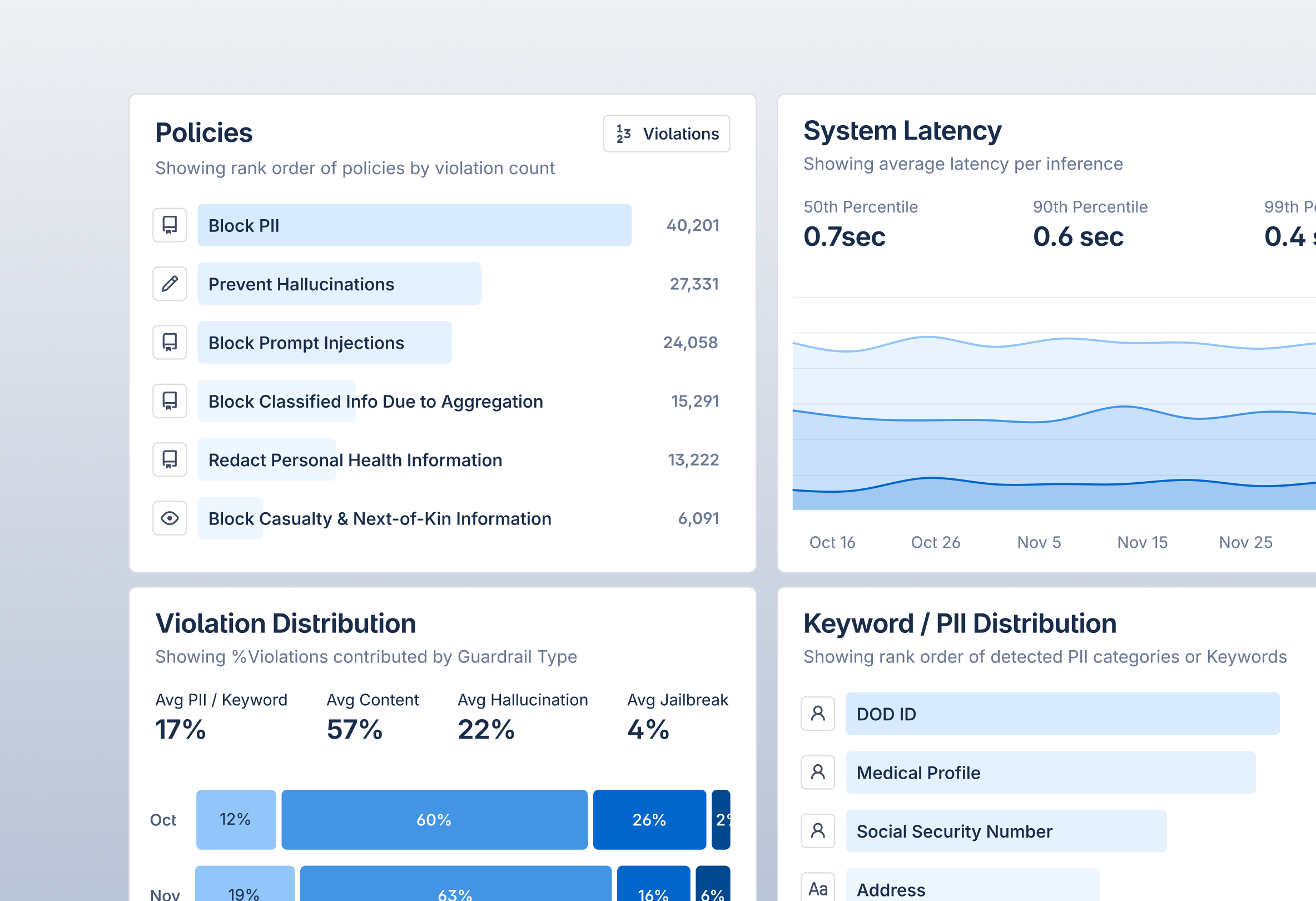Click the Nov 5 axis label
Image resolution: width=1316 pixels, height=901 pixels.
point(1039,542)
